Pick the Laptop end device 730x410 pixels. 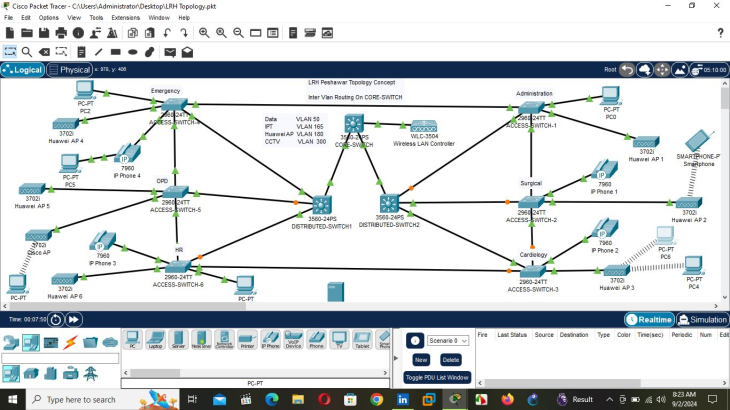point(155,340)
